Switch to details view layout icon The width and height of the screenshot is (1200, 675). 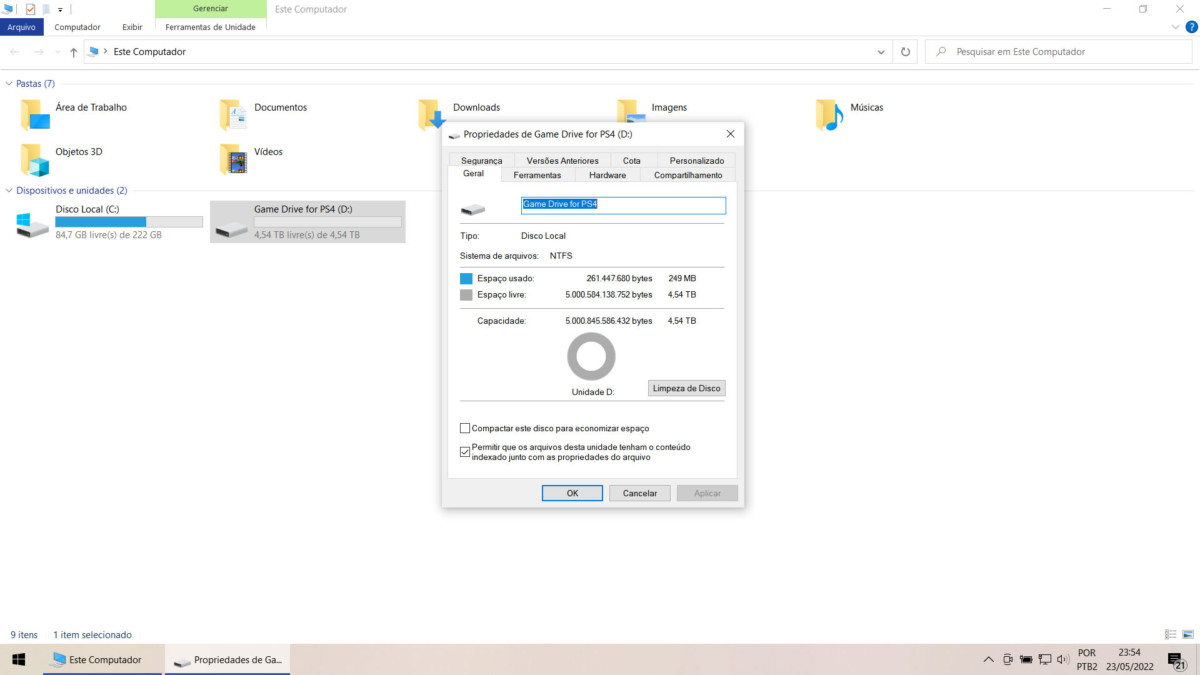pyautogui.click(x=1171, y=634)
